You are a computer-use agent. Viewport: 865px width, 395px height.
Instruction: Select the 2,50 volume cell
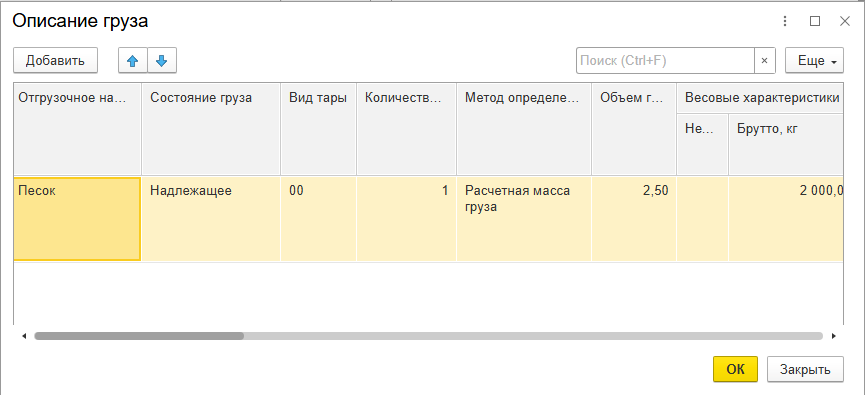tap(634, 219)
